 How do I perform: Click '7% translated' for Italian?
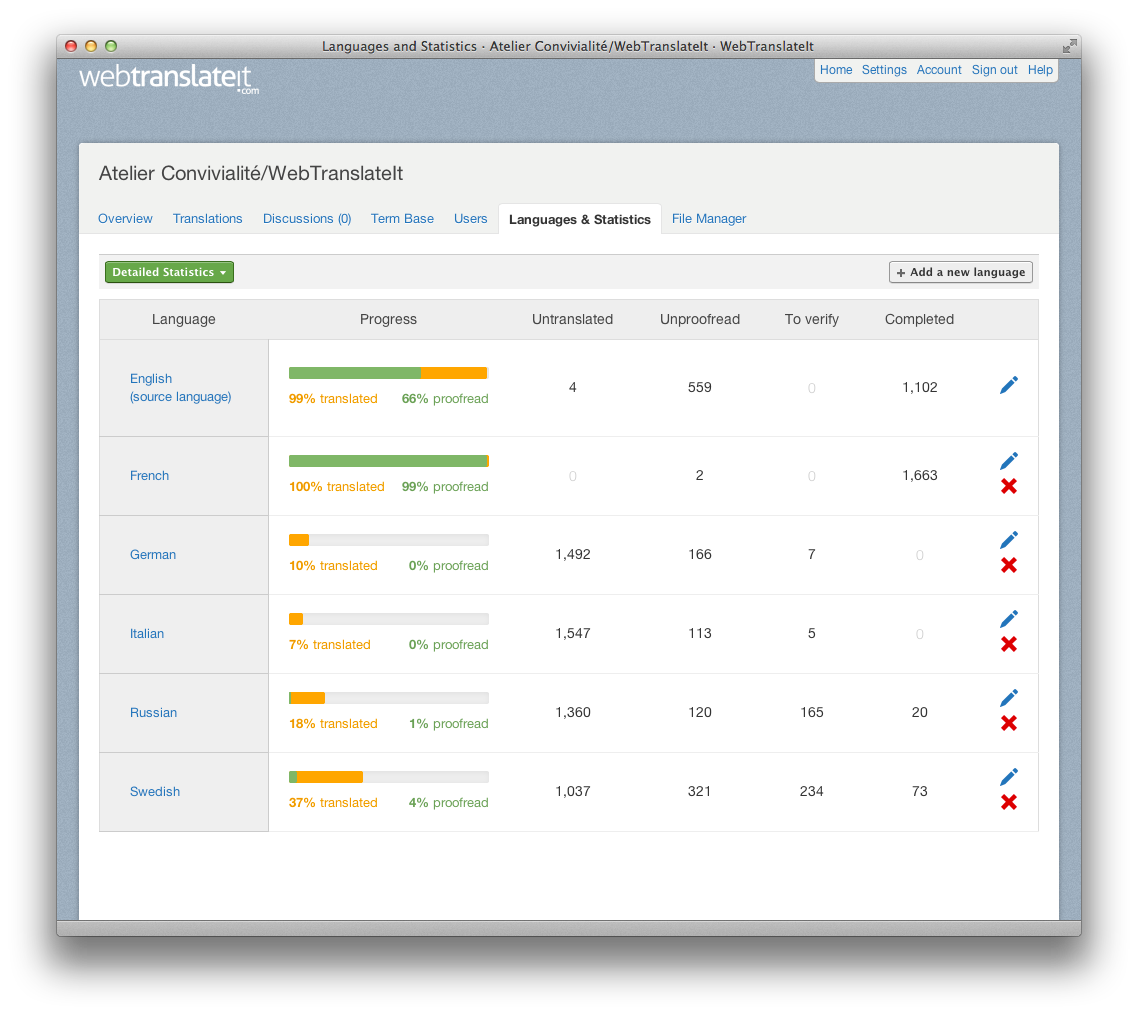click(x=329, y=644)
